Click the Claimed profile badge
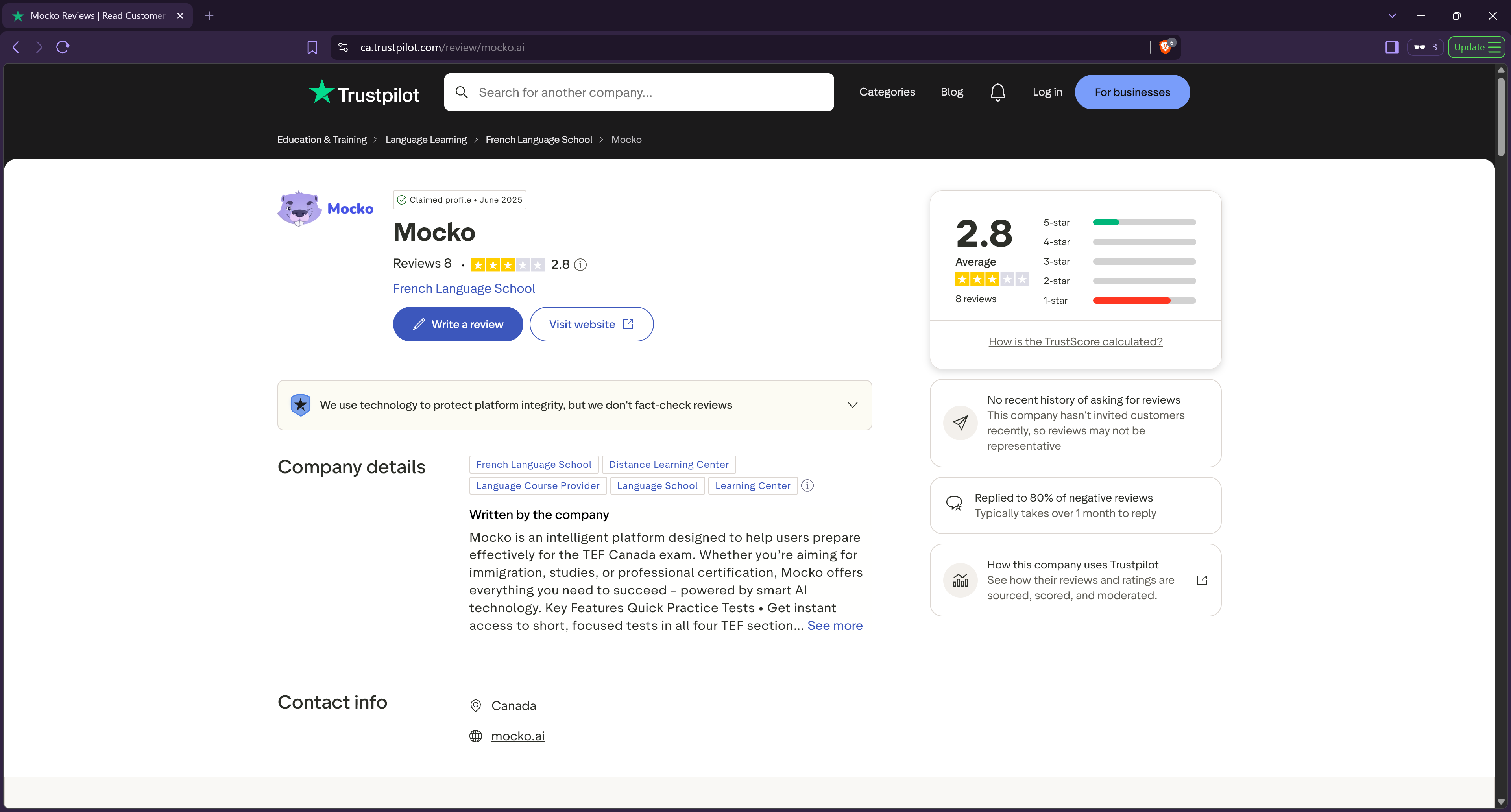The image size is (1511, 812). (x=459, y=200)
